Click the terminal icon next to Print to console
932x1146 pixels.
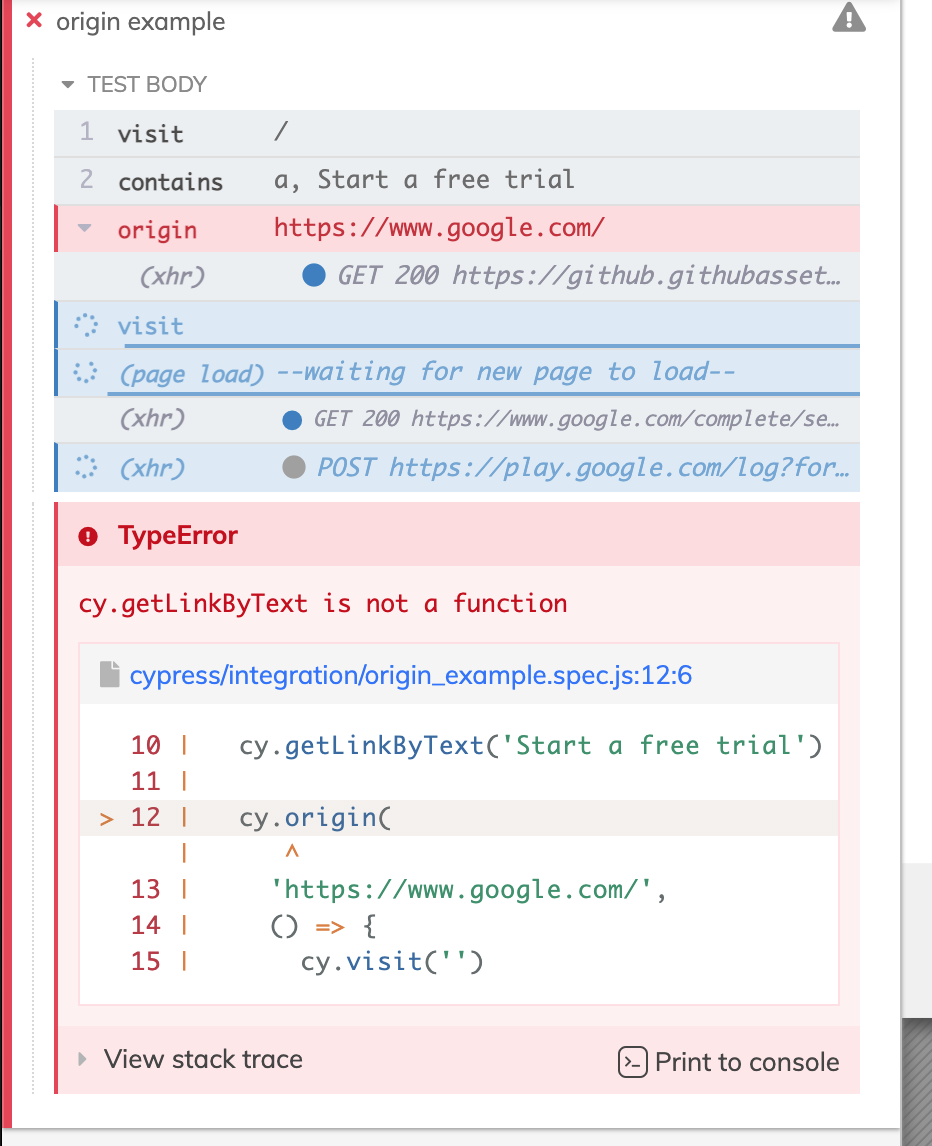[x=633, y=1062]
